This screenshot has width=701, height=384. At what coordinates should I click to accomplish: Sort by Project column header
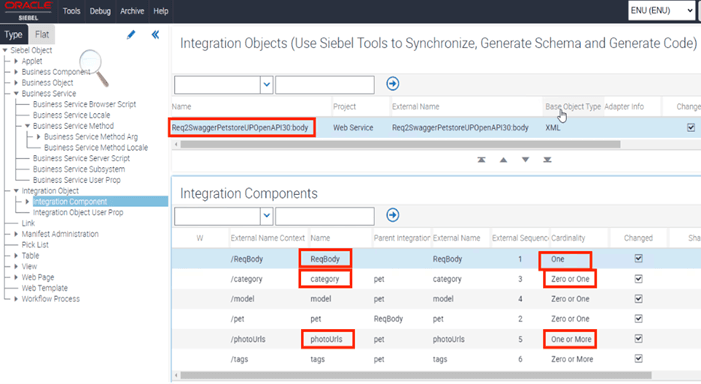344,106
